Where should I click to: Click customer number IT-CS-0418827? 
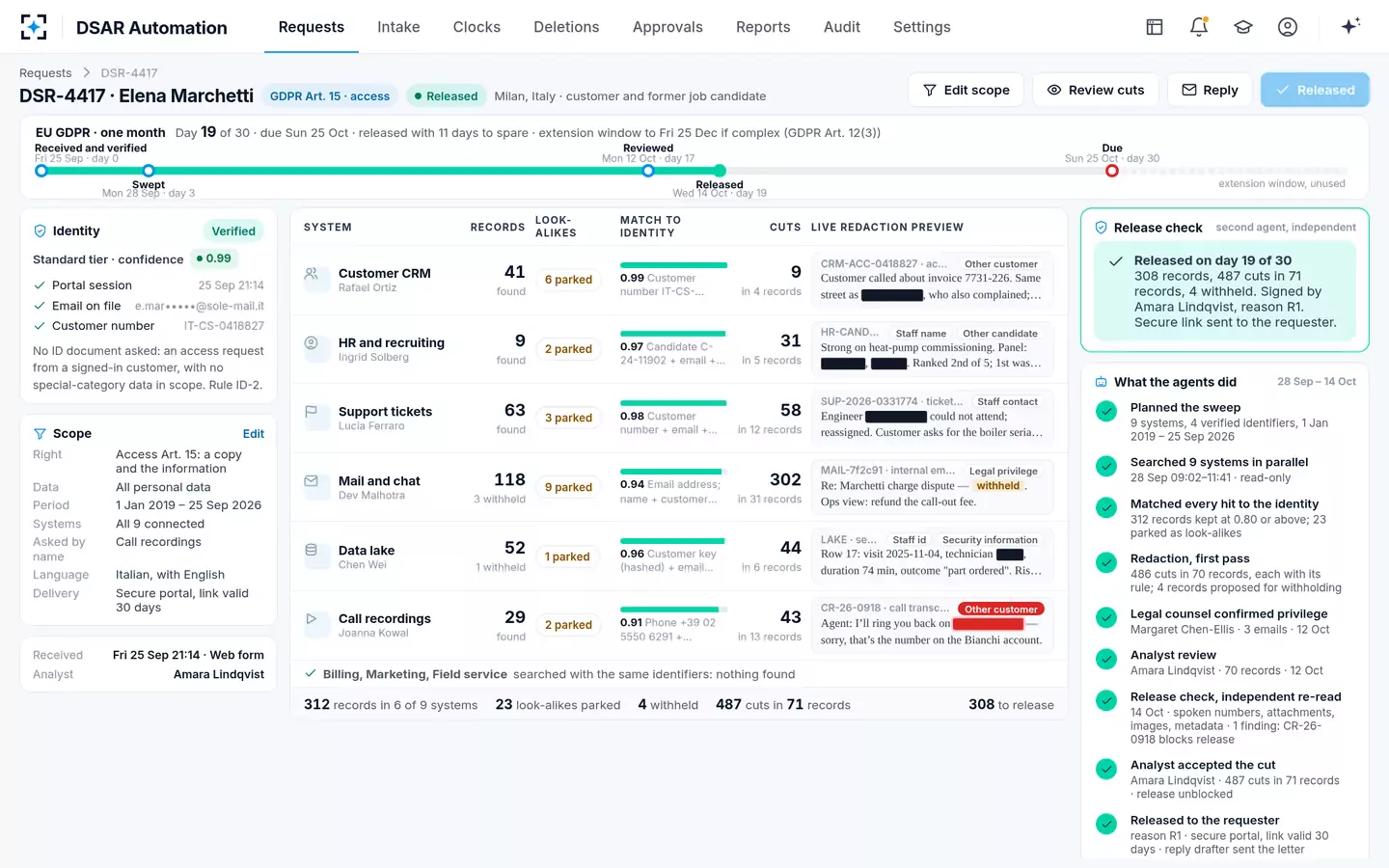224,326
